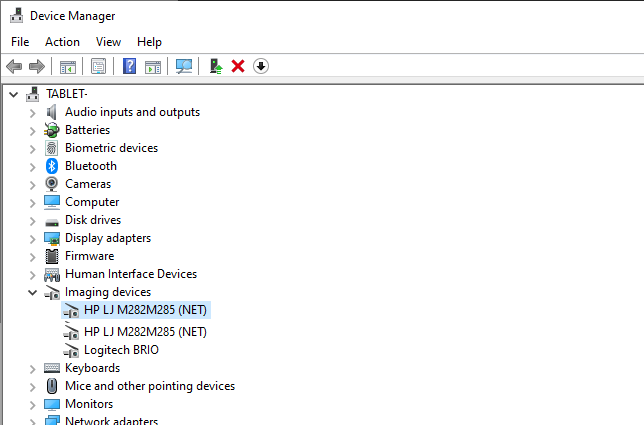This screenshot has height=425, width=644.
Task: Click the Disable device down-arrow icon
Action: point(261,66)
